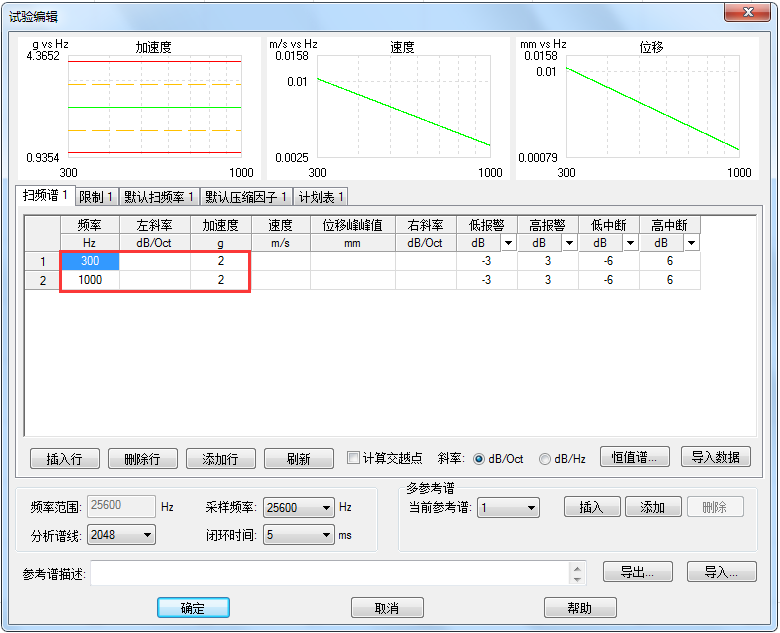Select row 2 高中断 value 6
Screen dimensions: 780x633
click(670, 280)
